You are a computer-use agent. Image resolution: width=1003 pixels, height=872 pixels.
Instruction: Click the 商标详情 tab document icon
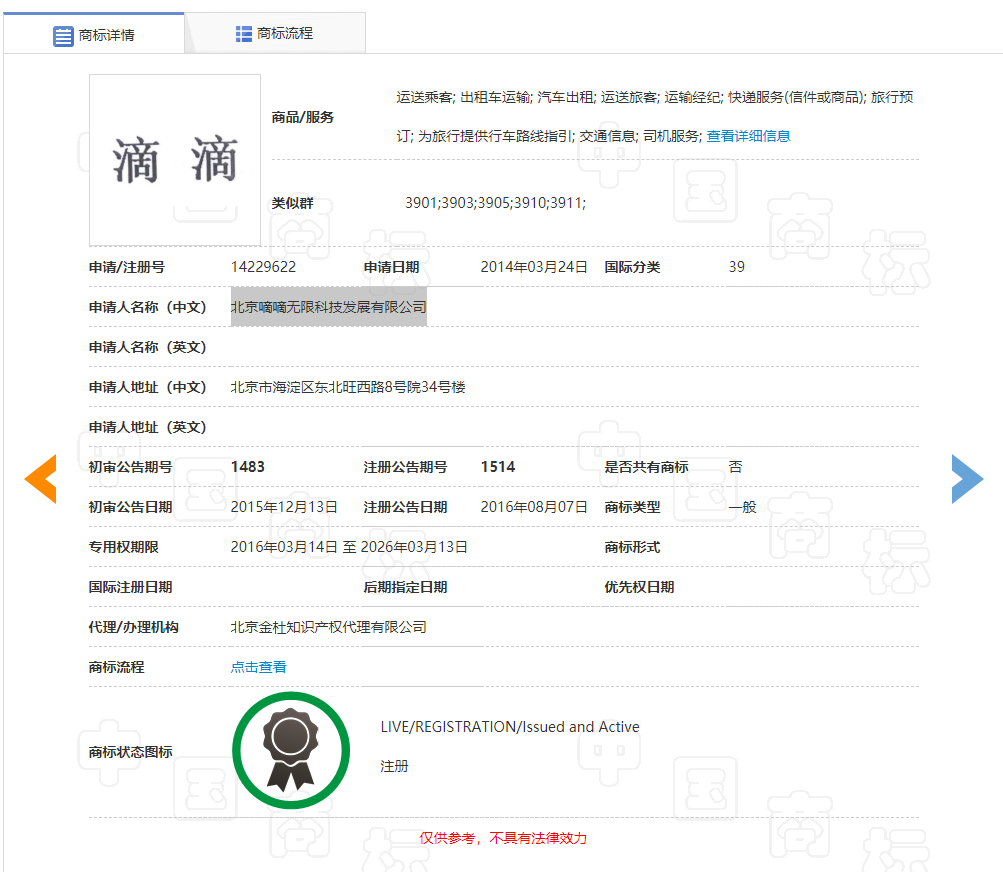click(63, 35)
